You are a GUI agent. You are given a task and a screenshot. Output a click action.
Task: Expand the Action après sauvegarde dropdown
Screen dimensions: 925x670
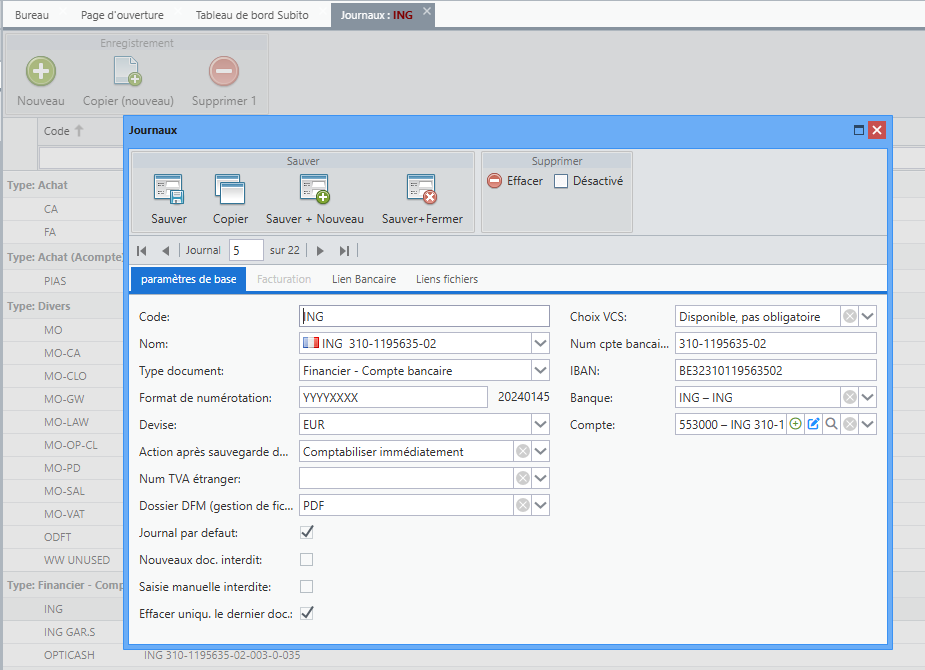[540, 452]
